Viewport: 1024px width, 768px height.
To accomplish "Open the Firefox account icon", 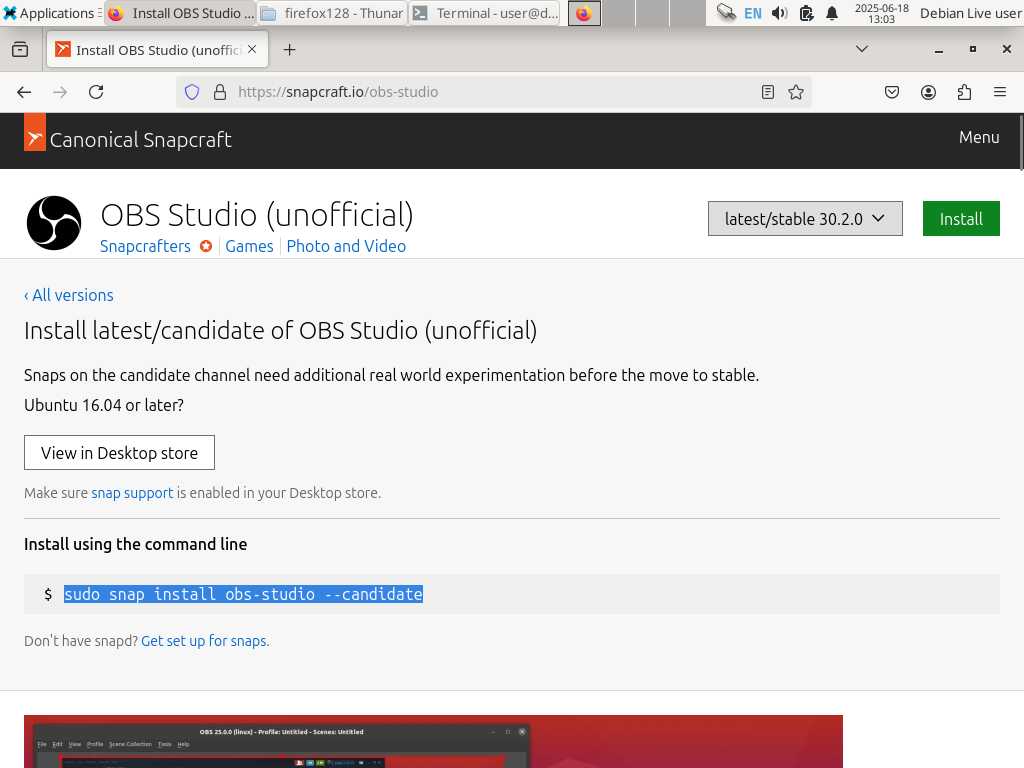I will pyautogui.click(x=928, y=92).
